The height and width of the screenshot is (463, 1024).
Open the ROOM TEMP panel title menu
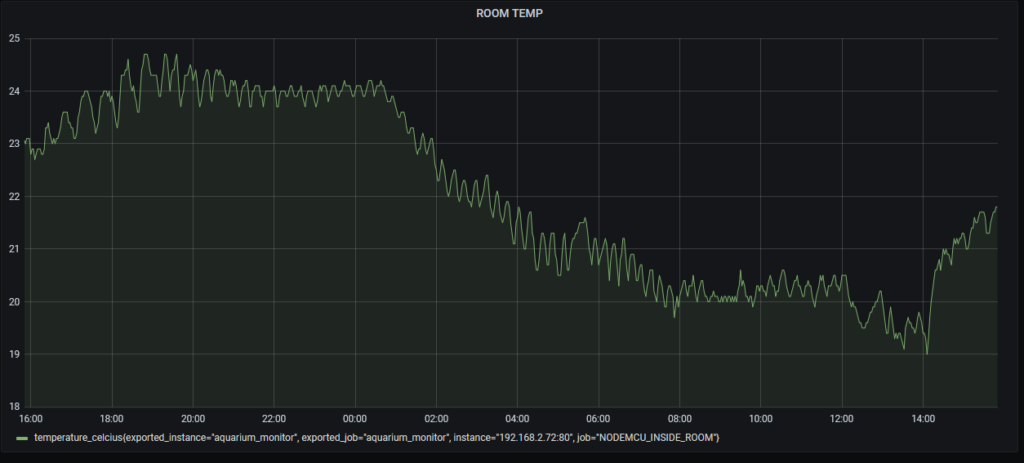[x=512, y=14]
